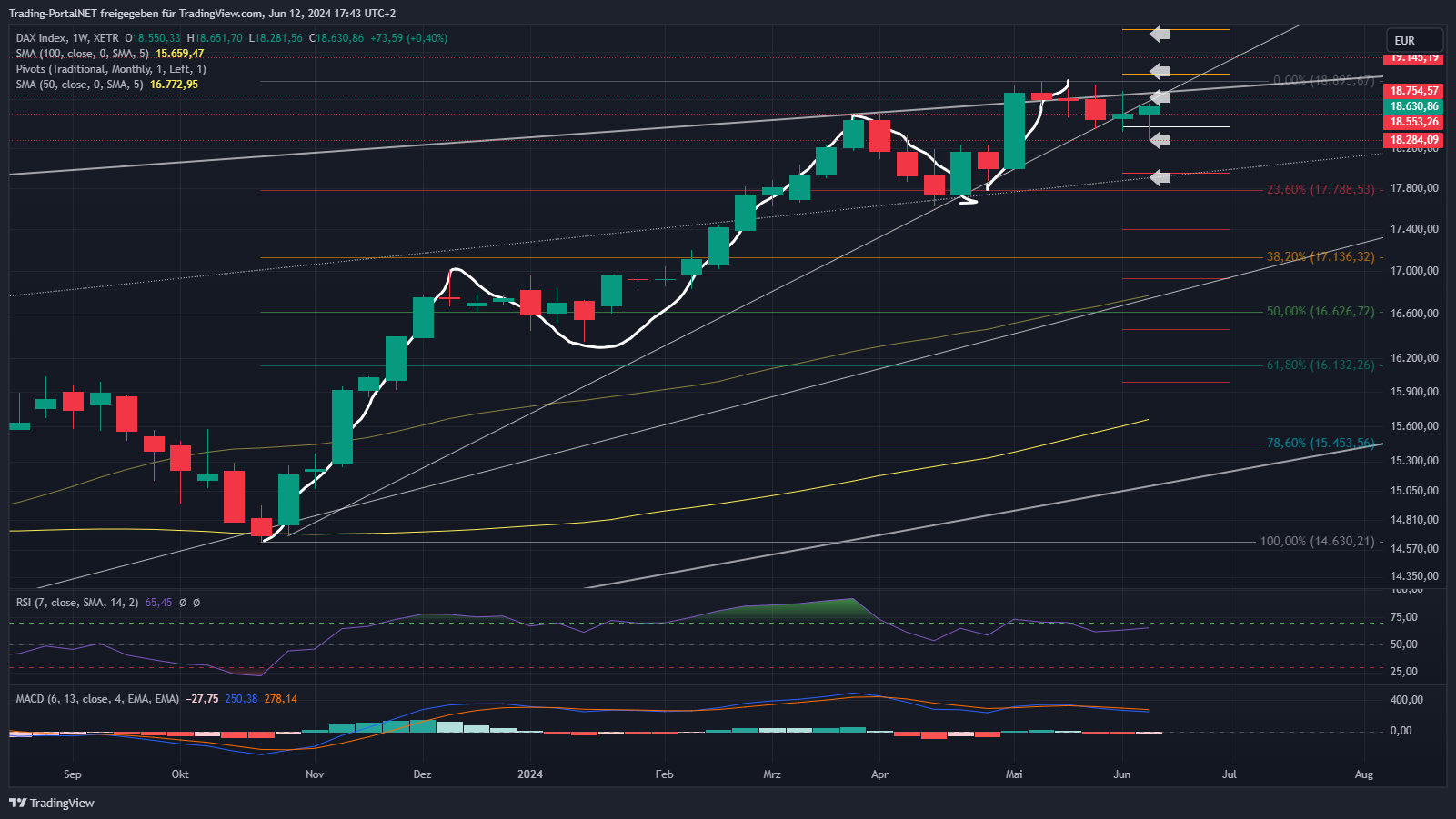Screen dimensions: 1456x819
Task: Click the MACD value 250,38
Action: tap(241, 699)
